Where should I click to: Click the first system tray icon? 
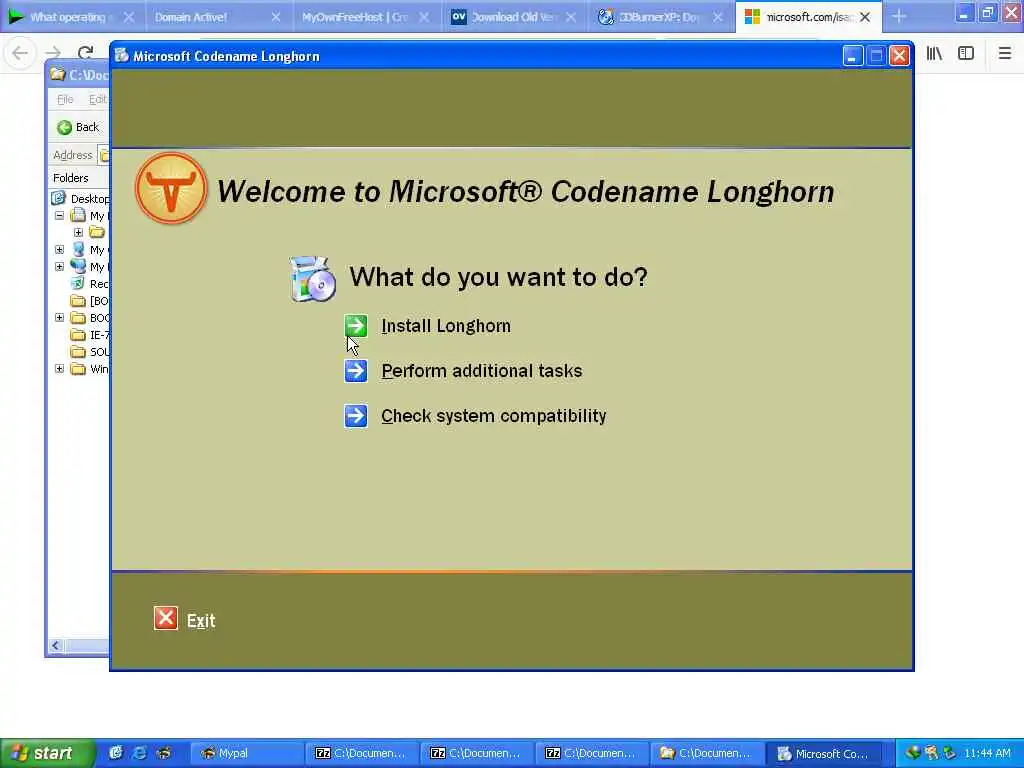912,753
